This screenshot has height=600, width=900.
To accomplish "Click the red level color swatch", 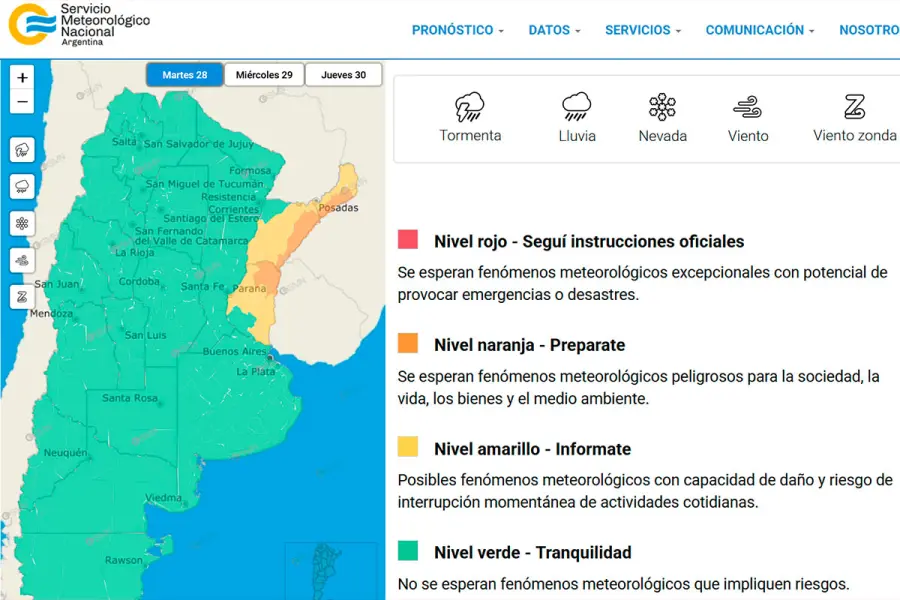I will (408, 239).
